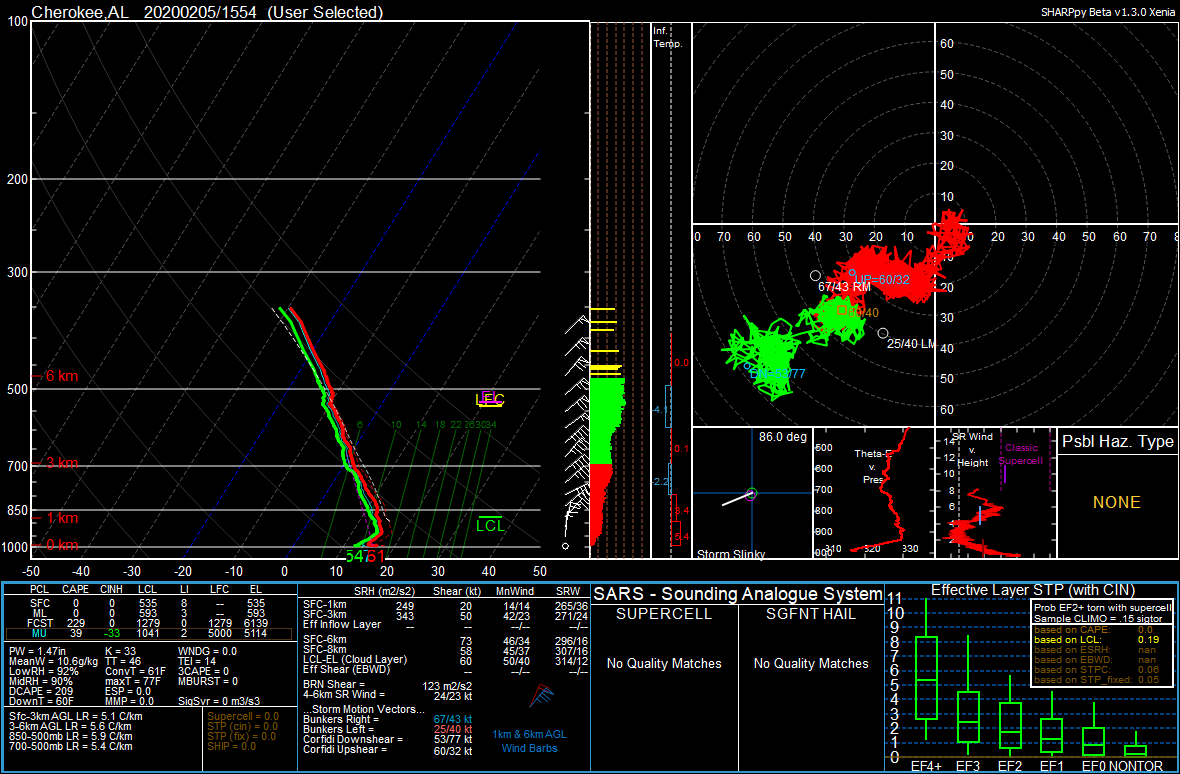The width and height of the screenshot is (1180, 774).
Task: Click the green LCL marker on the skew-T
Action: (491, 524)
